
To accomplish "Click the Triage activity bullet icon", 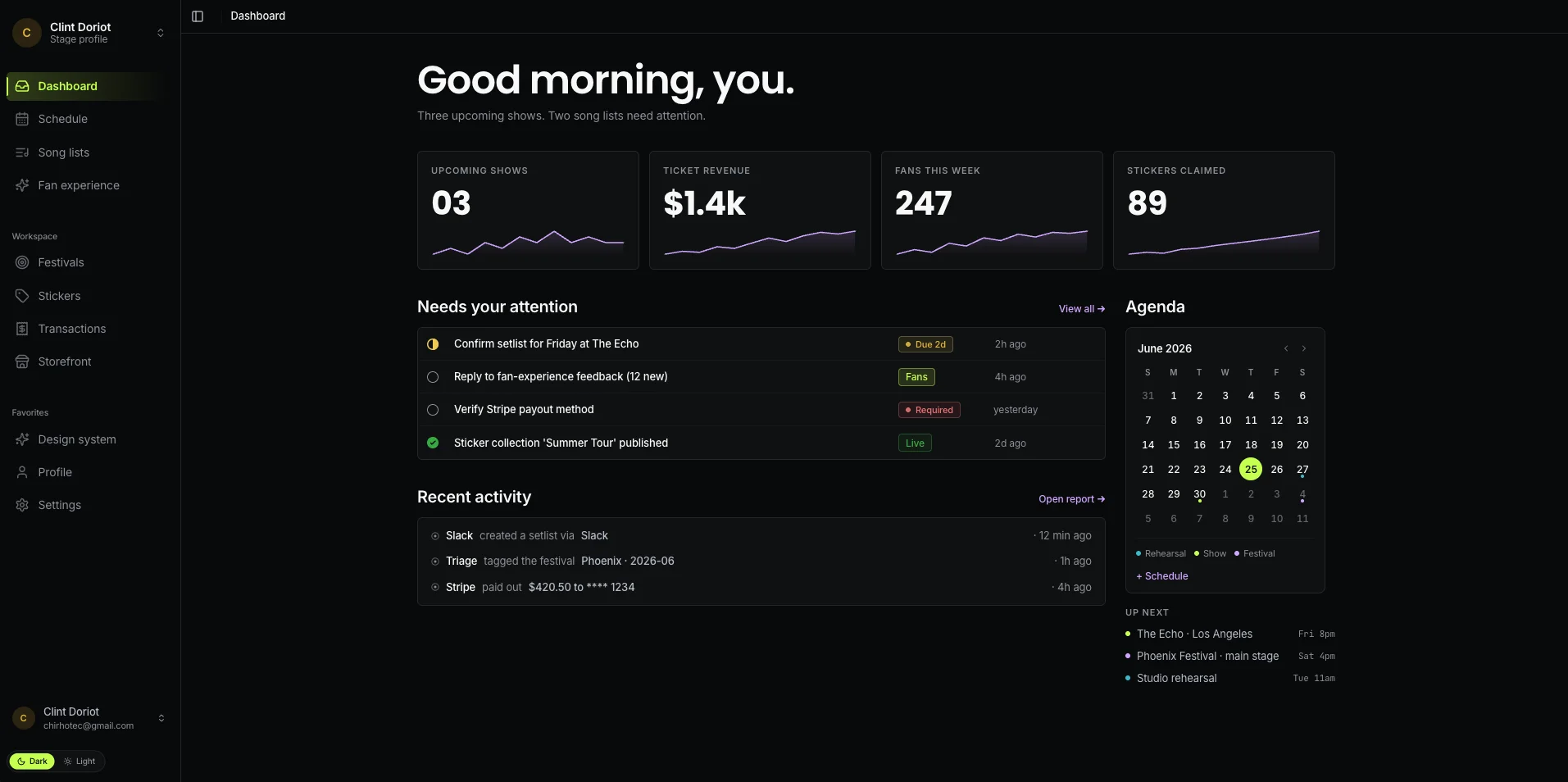I will pos(435,561).
